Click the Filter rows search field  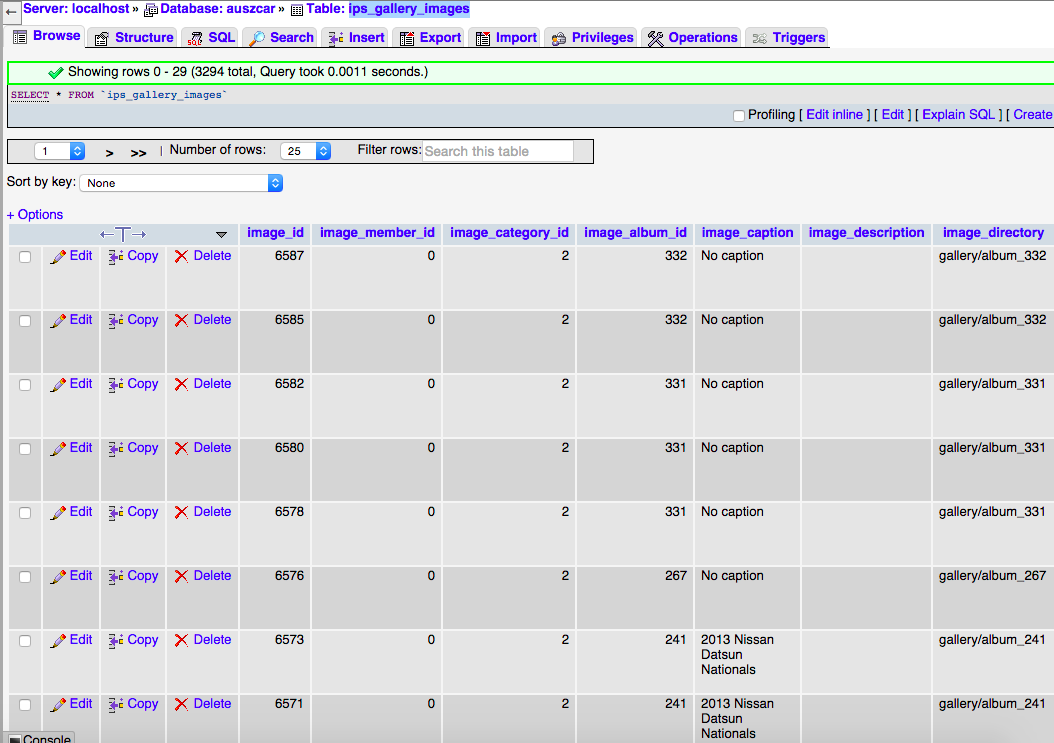pyautogui.click(x=498, y=152)
